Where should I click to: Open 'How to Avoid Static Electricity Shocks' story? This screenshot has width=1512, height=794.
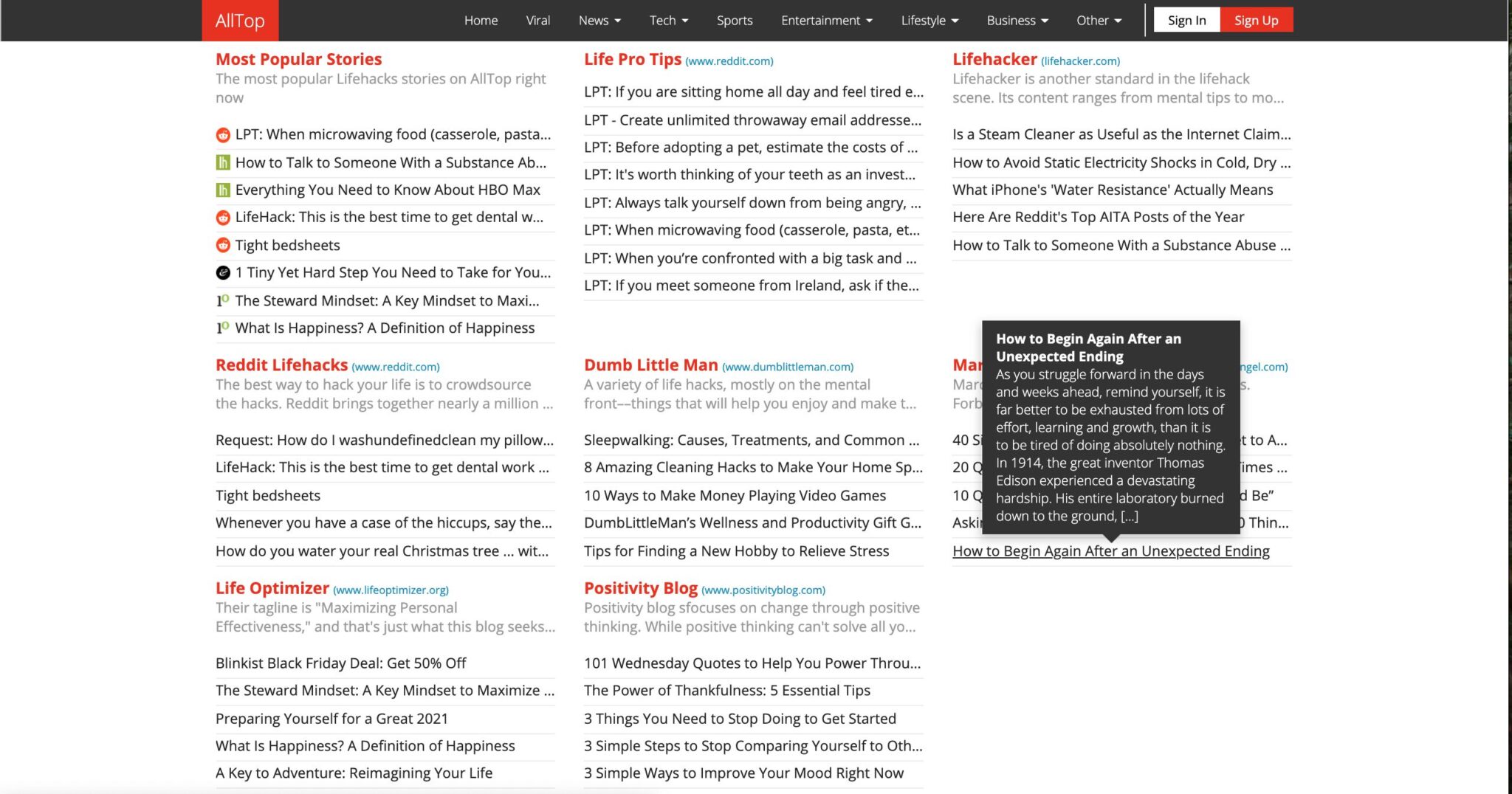tap(1121, 162)
